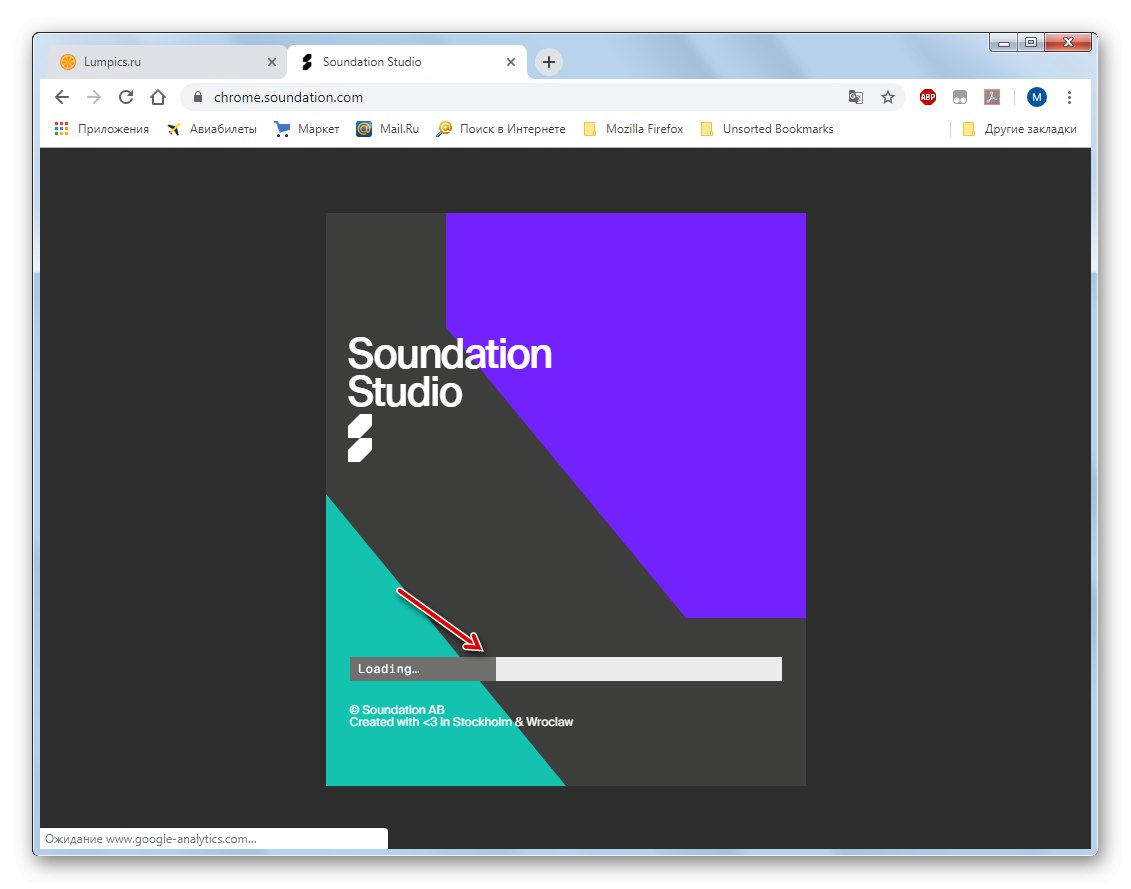View site security lock info
Viewport: 1131px width, 889px height.
click(198, 97)
